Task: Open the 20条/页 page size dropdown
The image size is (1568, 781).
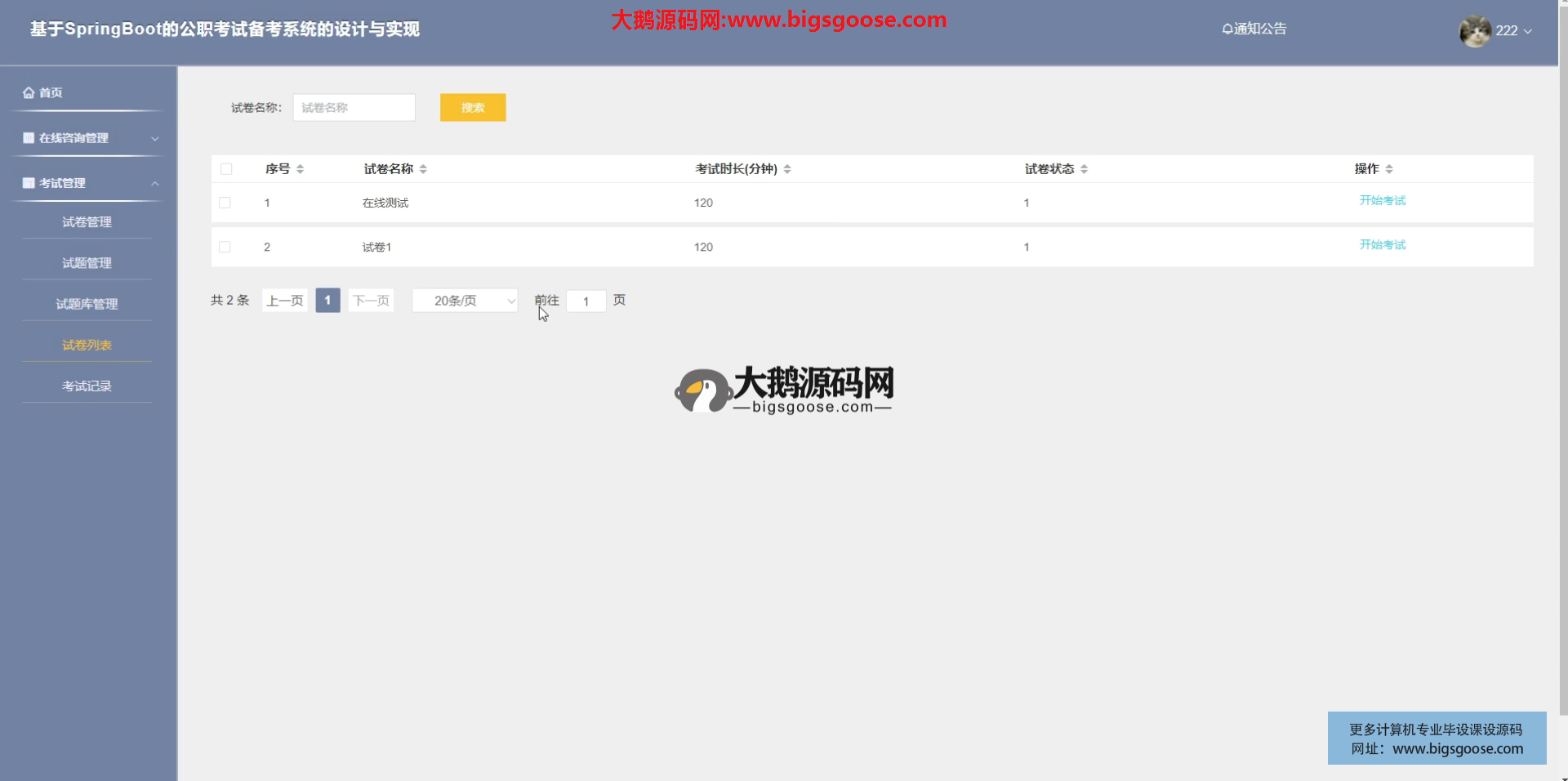Action: click(465, 301)
